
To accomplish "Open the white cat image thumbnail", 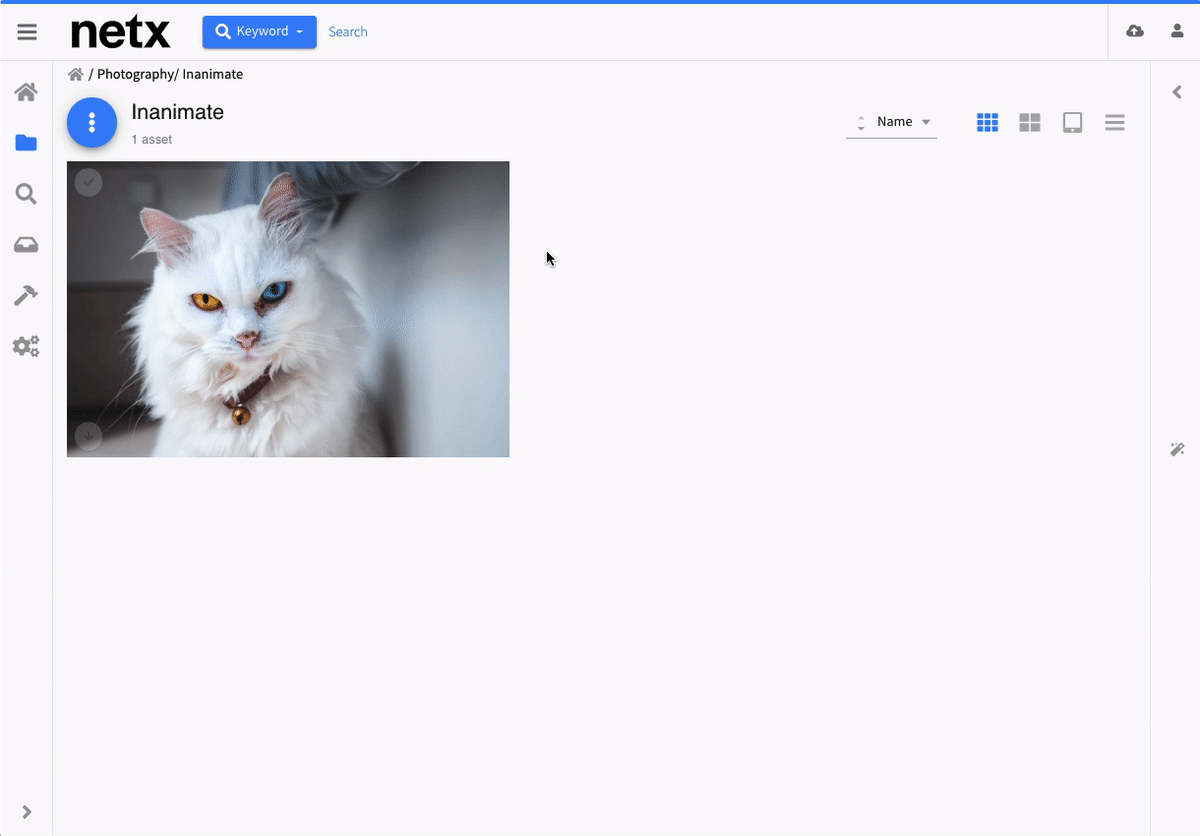I will (288, 309).
